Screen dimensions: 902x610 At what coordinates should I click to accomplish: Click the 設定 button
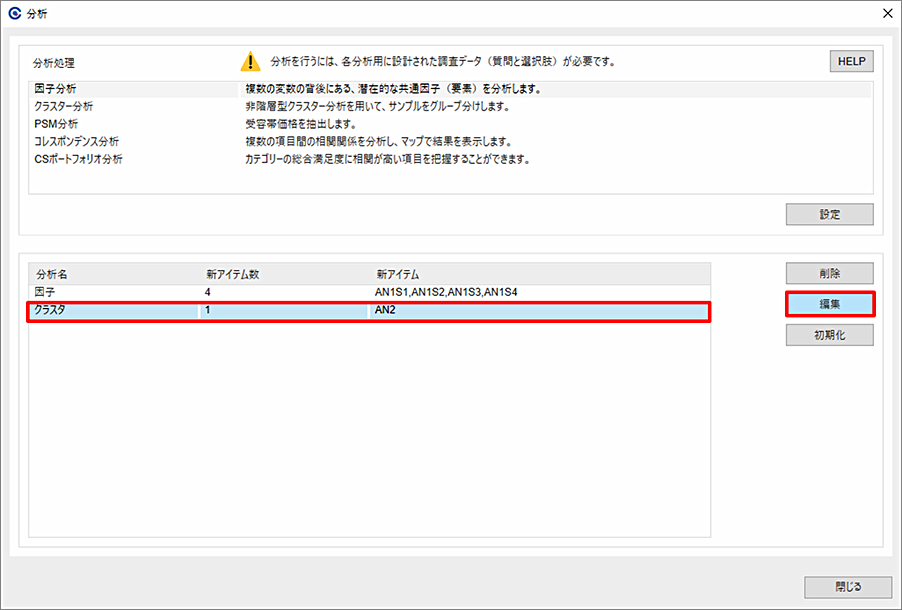830,214
